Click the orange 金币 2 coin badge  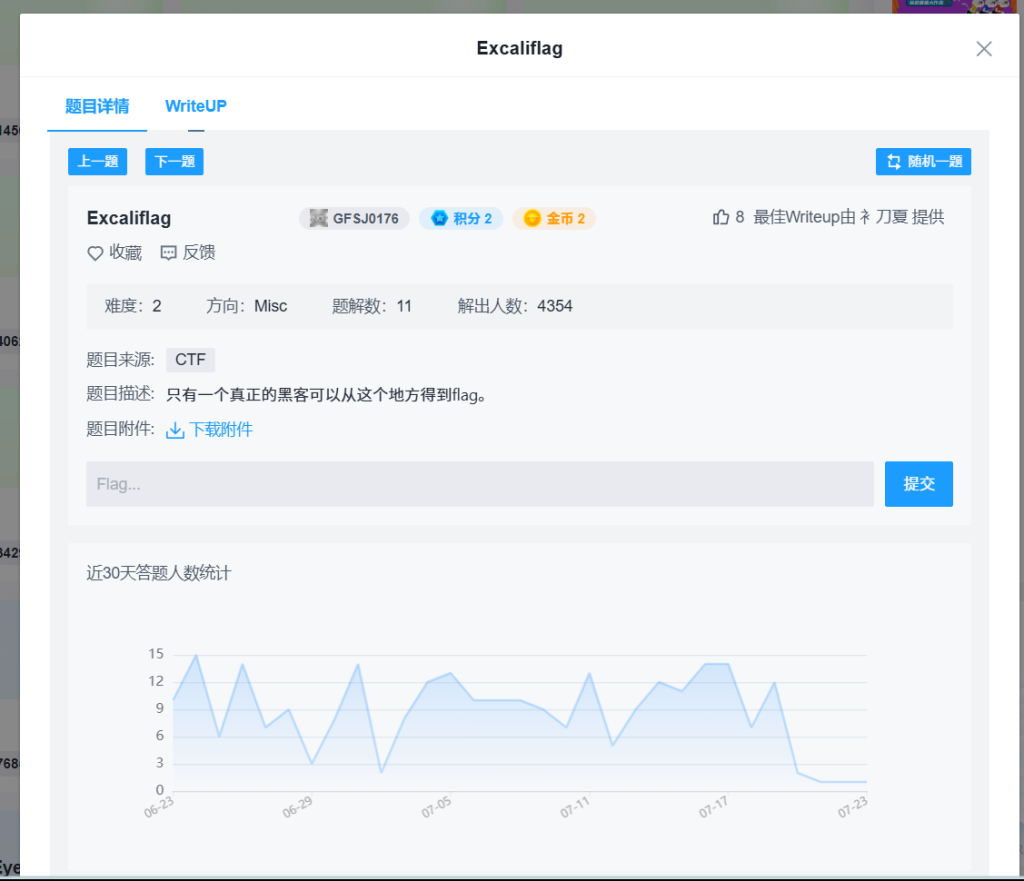tap(554, 218)
